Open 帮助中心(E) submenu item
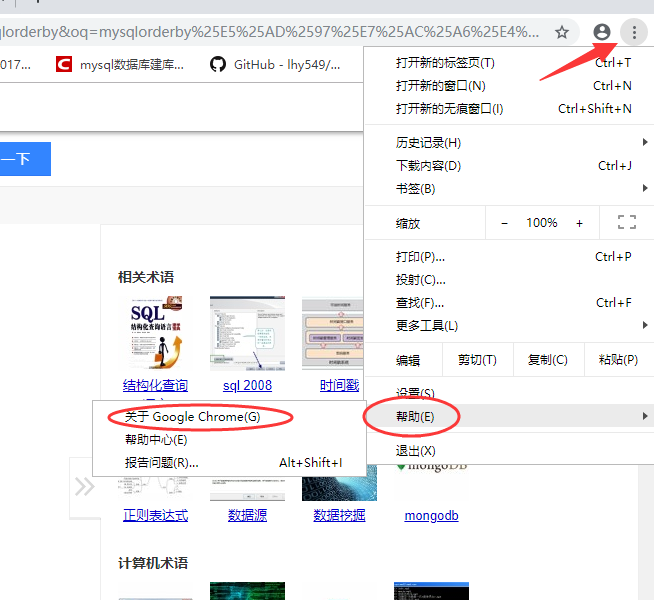The width and height of the screenshot is (654, 600). click(x=229, y=440)
